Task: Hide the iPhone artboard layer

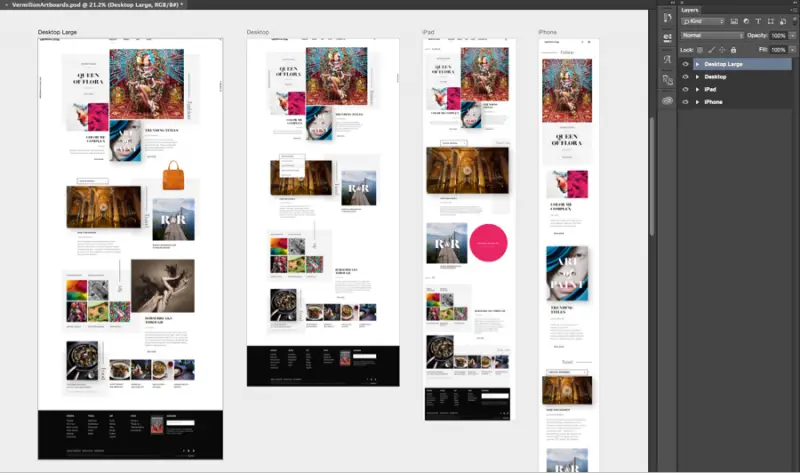Action: coord(685,102)
